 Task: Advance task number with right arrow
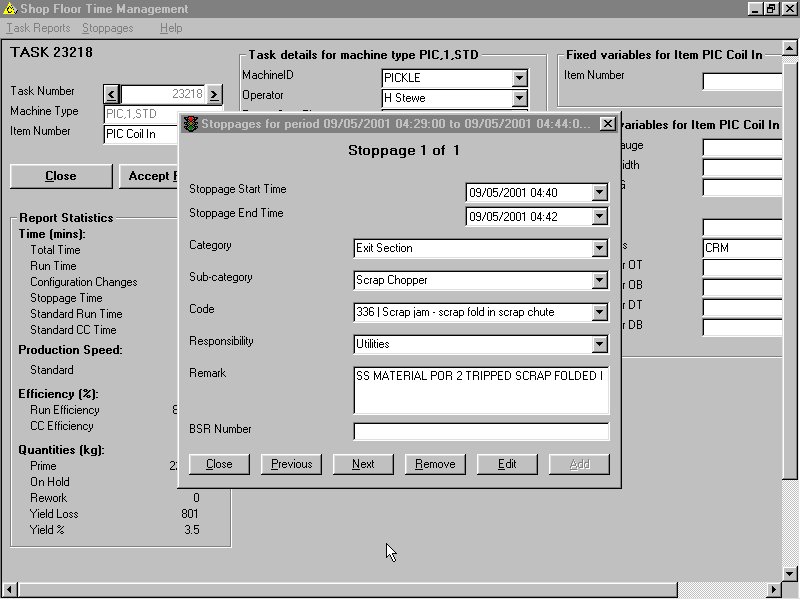coord(214,94)
